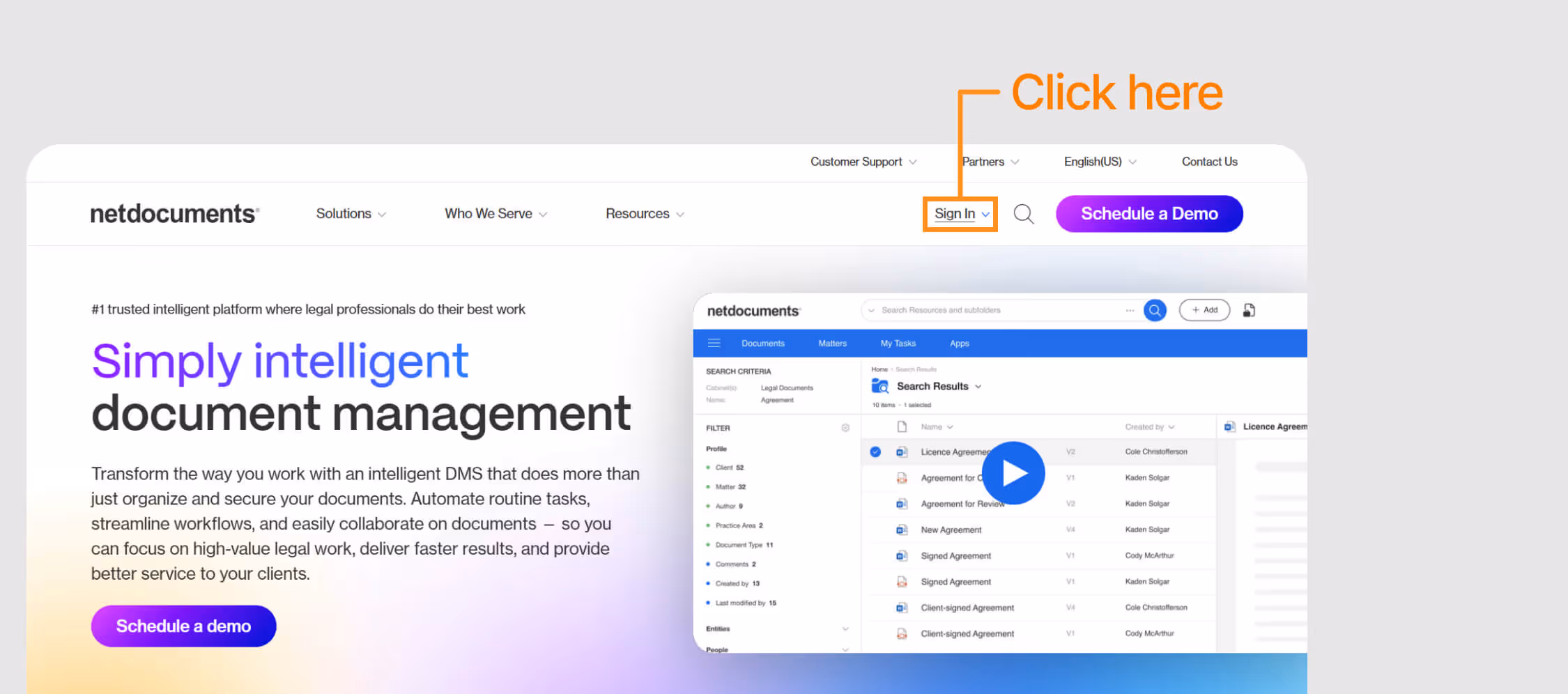1568x694 pixels.
Task: Click Cole Christofferson on Licence Agreement row
Action: (1156, 452)
